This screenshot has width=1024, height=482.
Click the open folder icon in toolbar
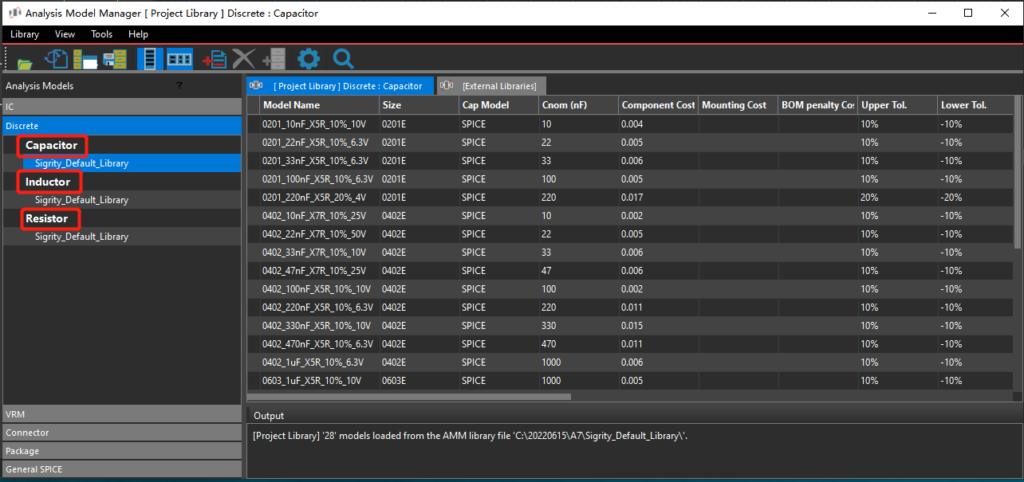25,60
